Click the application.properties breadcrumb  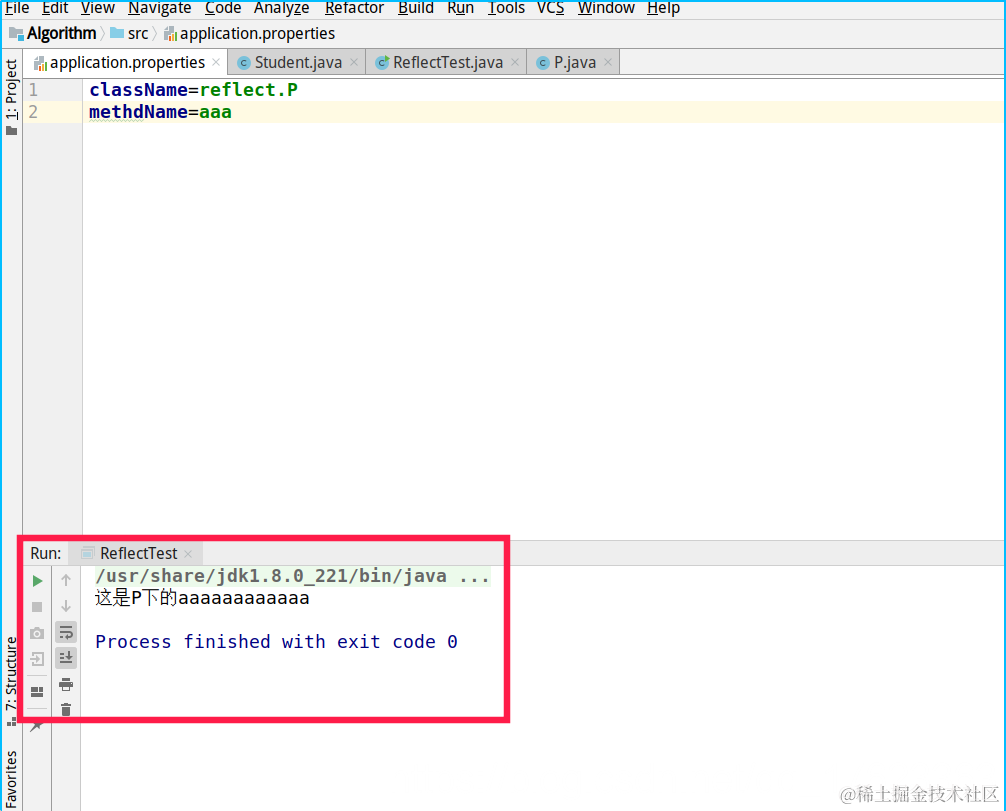(250, 33)
